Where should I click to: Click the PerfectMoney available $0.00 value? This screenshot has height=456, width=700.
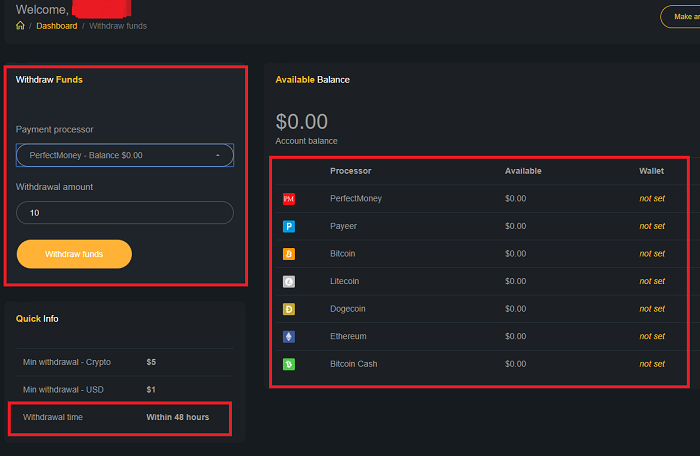click(515, 198)
